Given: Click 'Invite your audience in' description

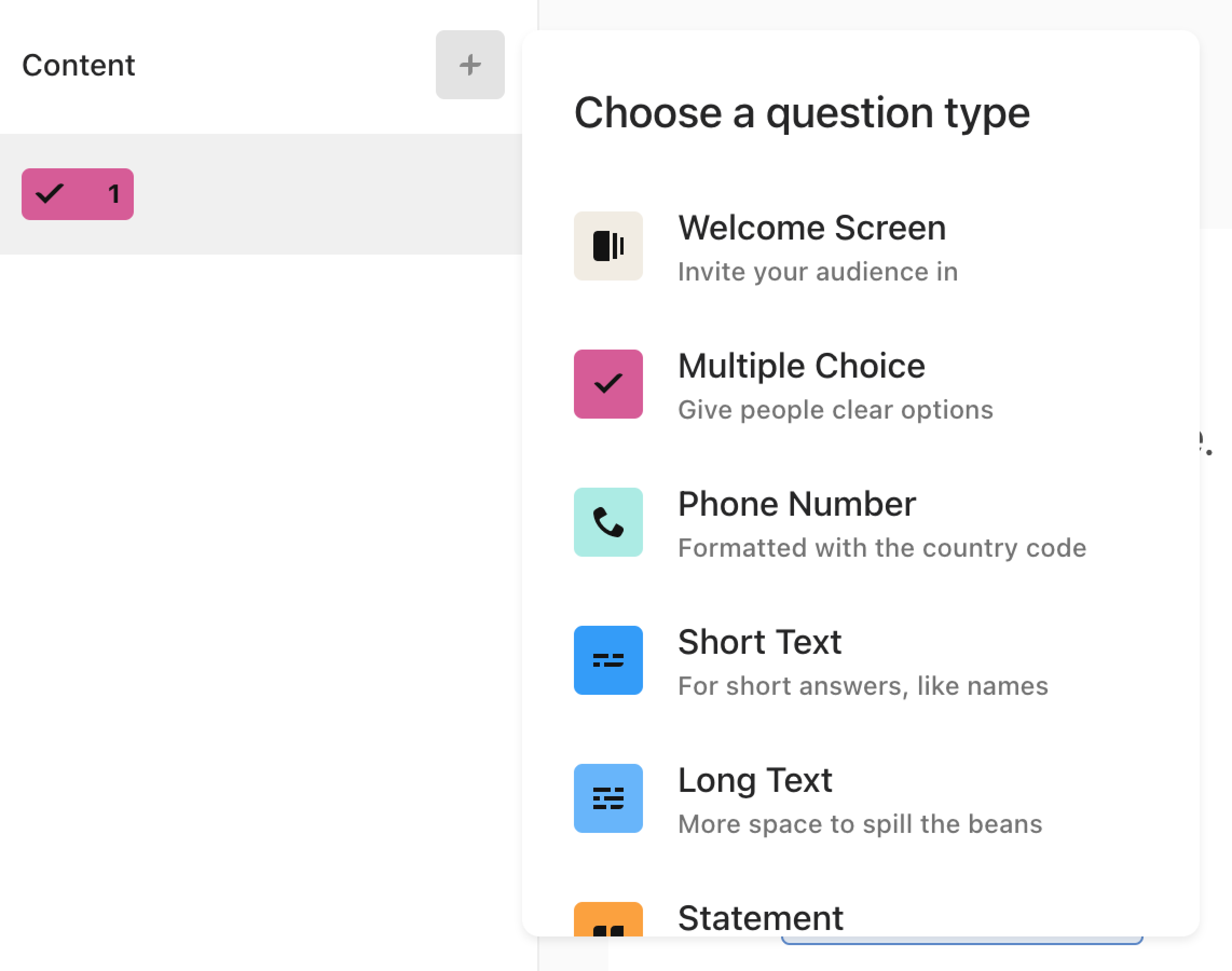Looking at the screenshot, I should tap(818, 272).
